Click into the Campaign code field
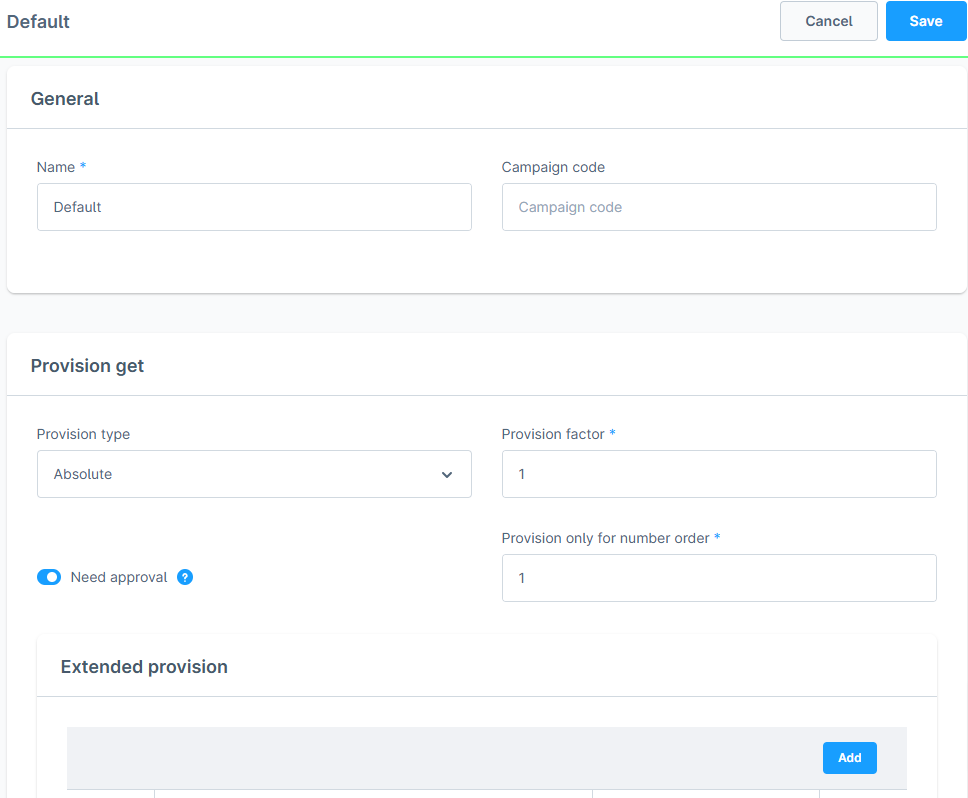The image size is (968, 798). click(x=719, y=207)
